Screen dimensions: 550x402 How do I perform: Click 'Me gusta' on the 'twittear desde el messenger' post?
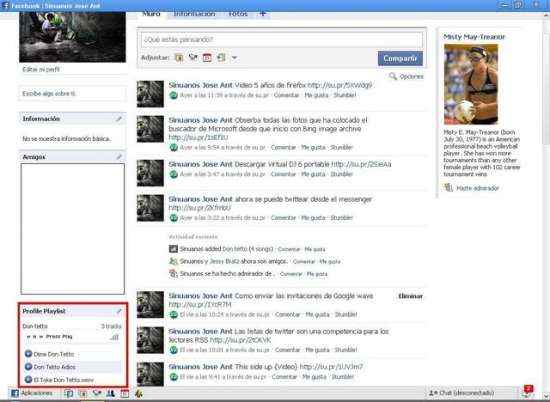point(313,218)
